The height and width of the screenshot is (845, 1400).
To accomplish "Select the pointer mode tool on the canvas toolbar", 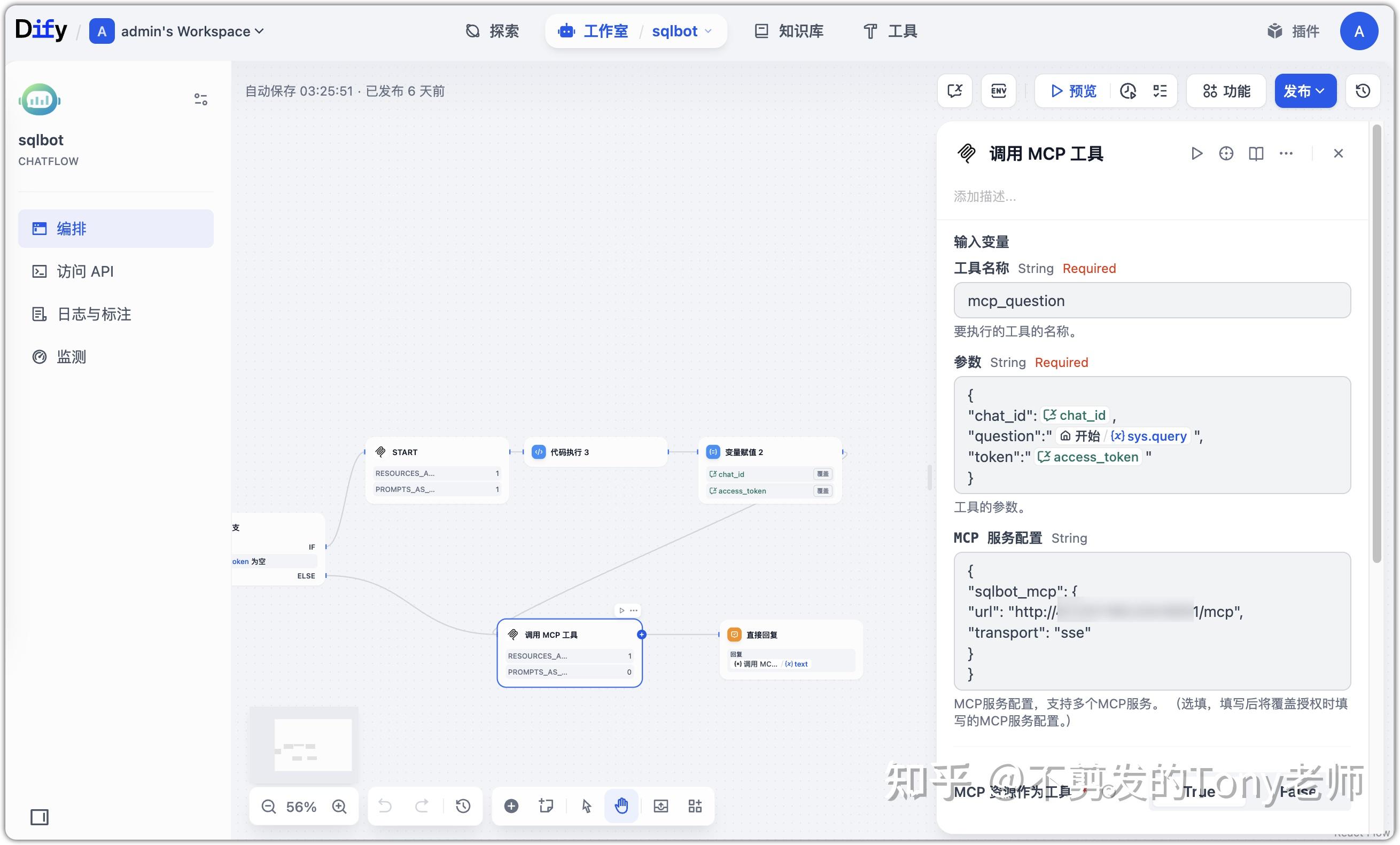I will 586,807.
